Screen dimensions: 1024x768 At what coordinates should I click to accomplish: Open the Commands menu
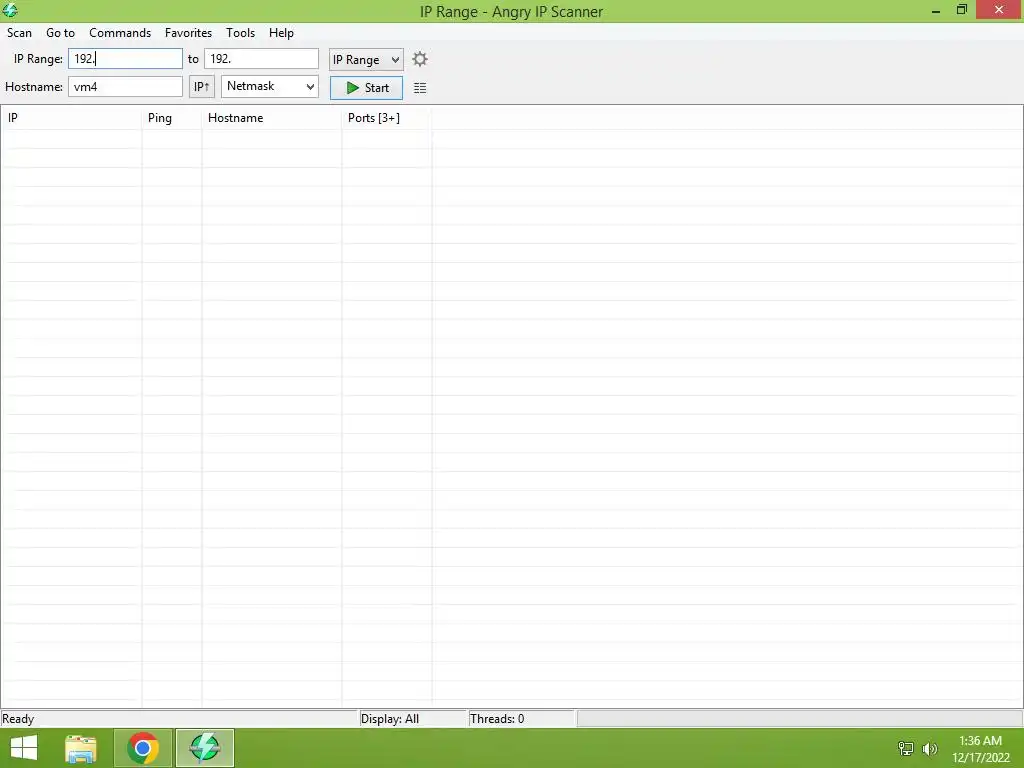(x=120, y=33)
